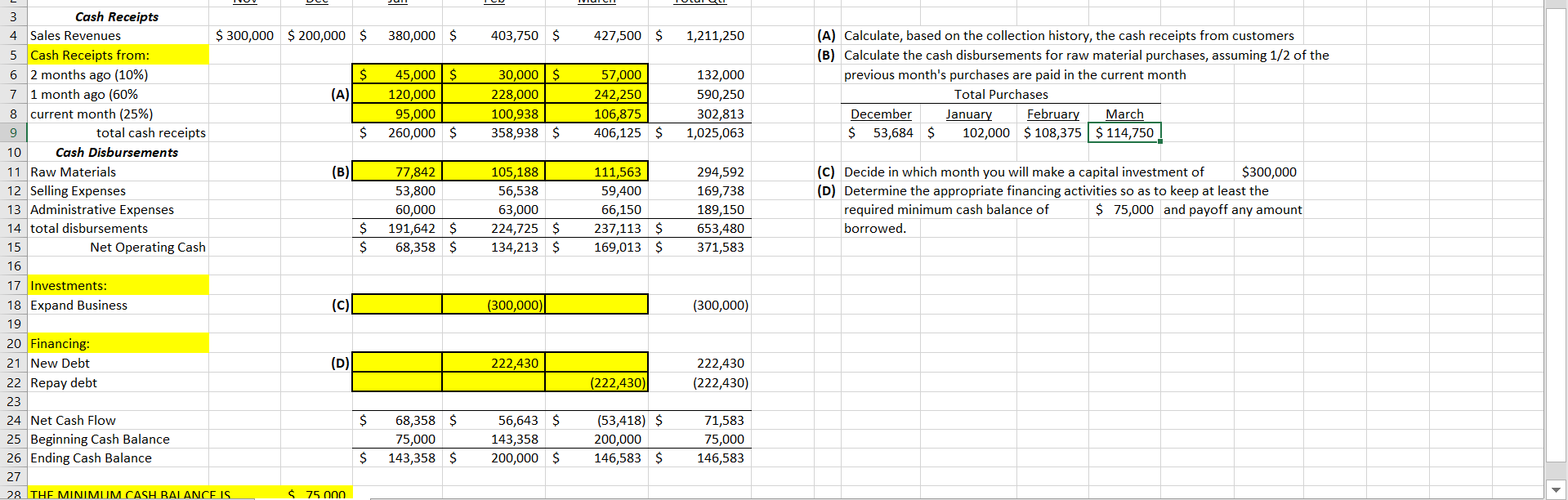Viewport: 1568px width, 500px height.
Task: Click the '1 month ago (60%' cell
Action: click(x=118, y=94)
